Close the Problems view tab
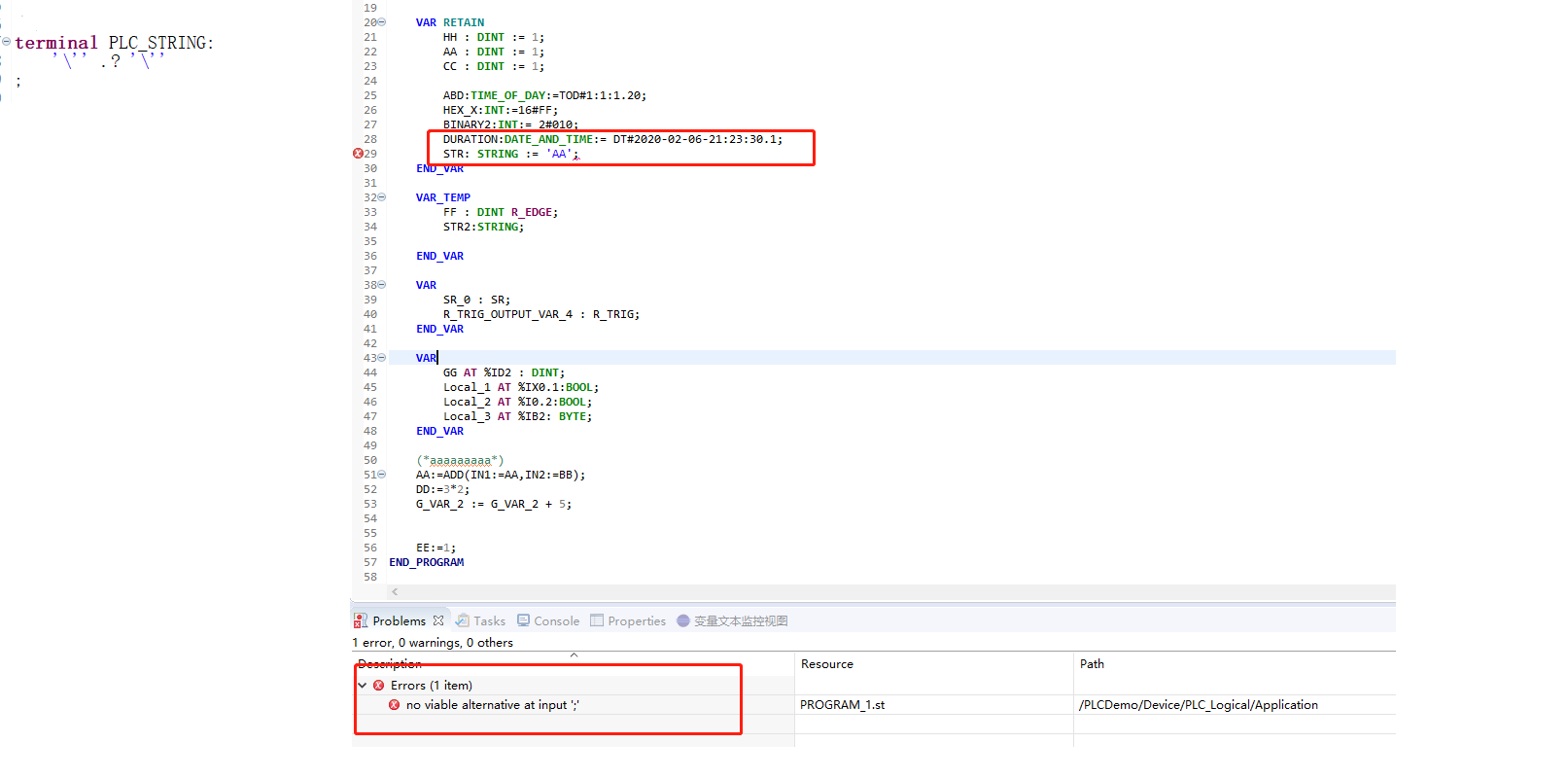The image size is (1568, 779). tap(438, 620)
